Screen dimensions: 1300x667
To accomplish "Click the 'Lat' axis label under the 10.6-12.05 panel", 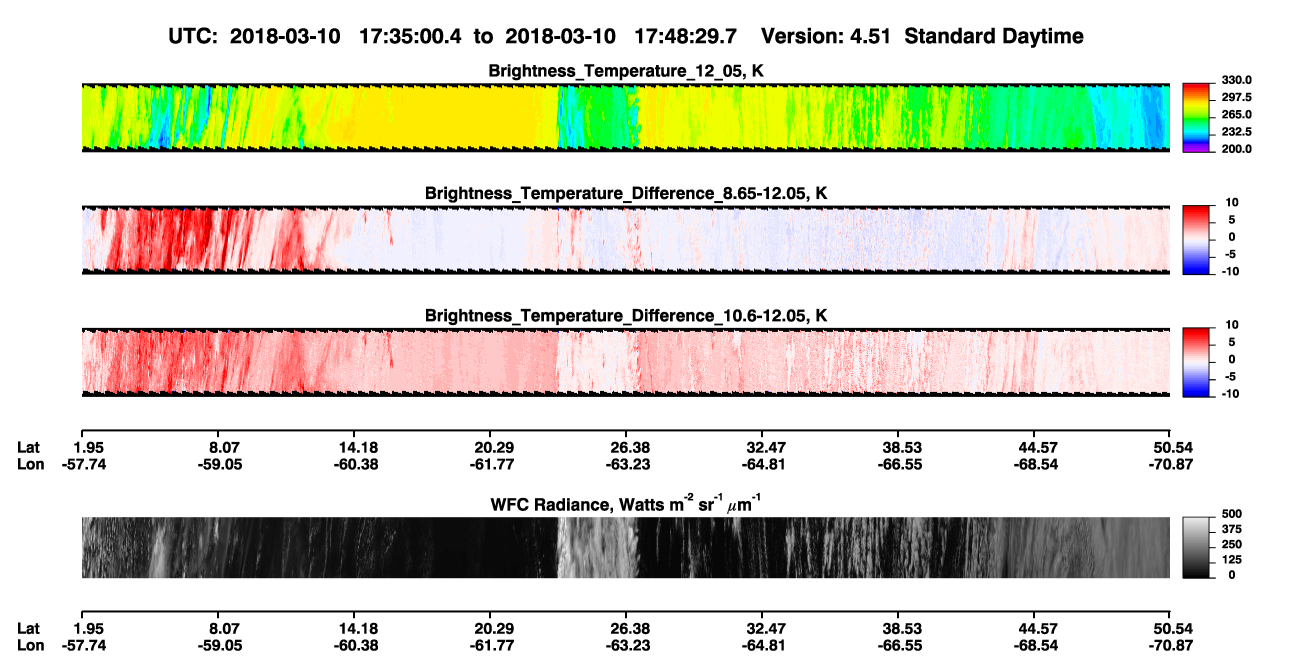I will (28, 447).
